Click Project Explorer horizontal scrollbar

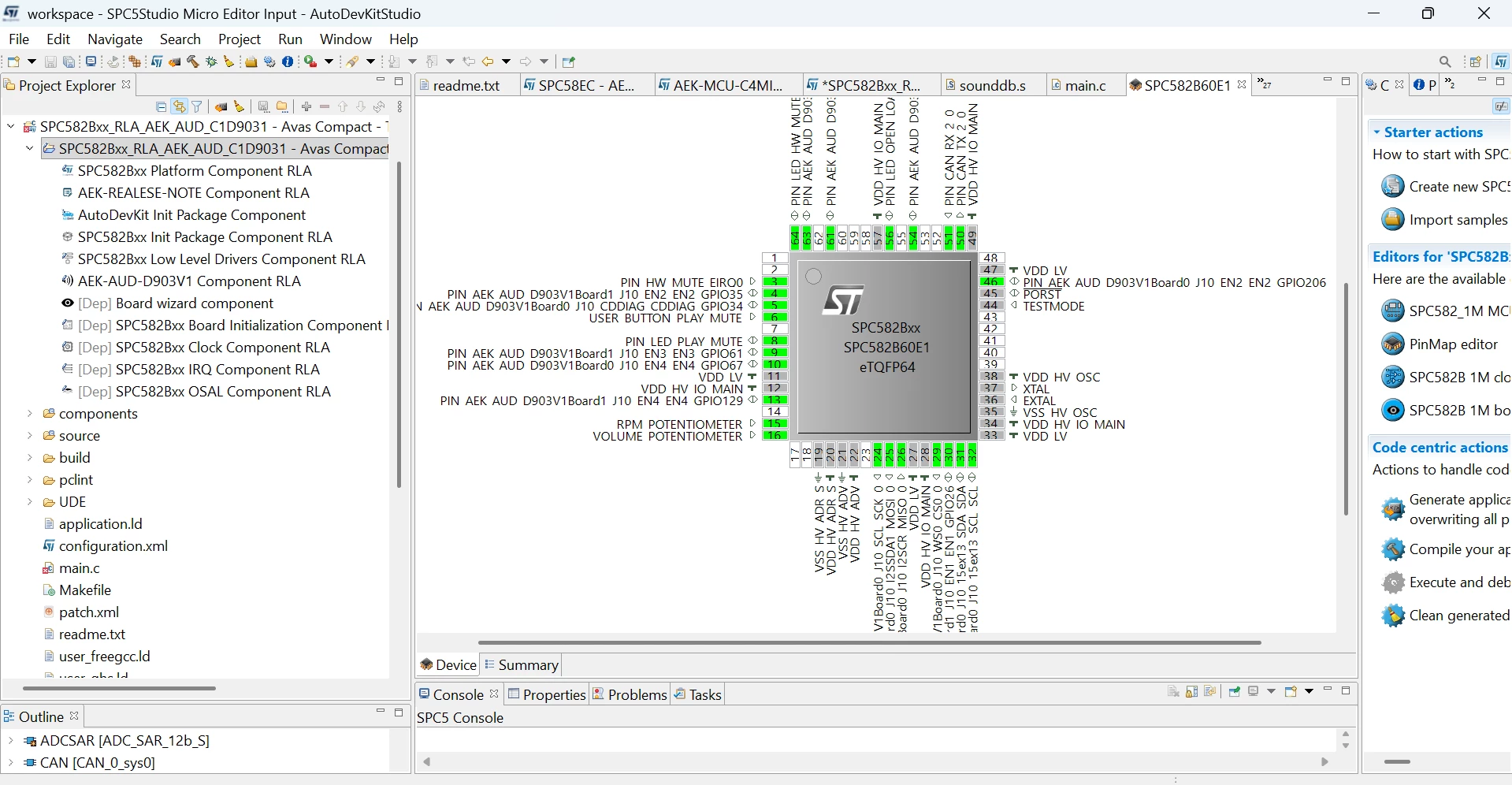point(119,688)
